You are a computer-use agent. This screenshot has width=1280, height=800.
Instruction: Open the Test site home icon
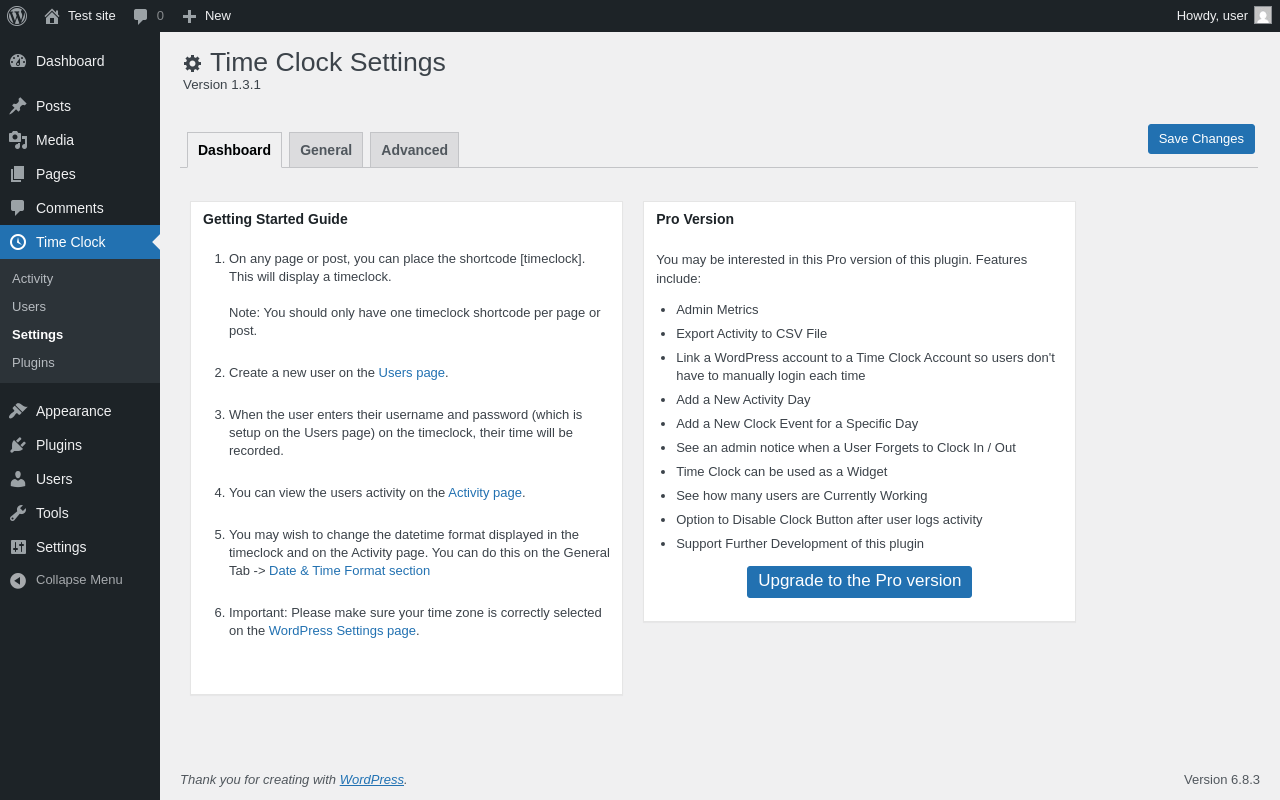(x=52, y=16)
